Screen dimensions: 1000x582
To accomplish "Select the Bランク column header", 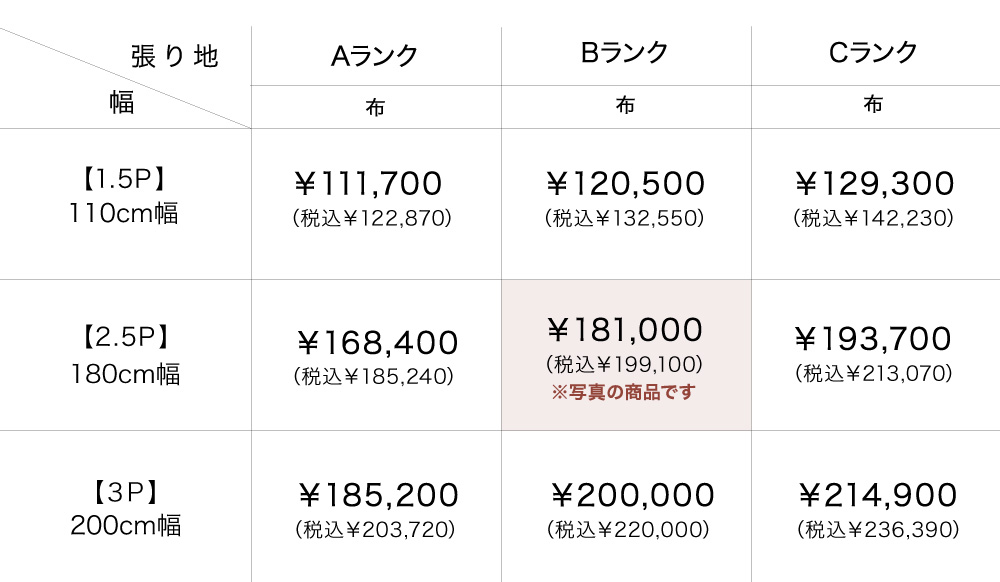I will pos(625,54).
